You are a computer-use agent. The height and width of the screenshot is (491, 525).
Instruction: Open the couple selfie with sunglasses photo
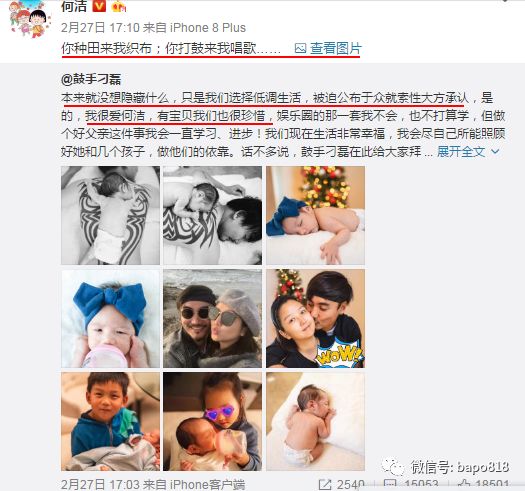pyautogui.click(x=213, y=319)
